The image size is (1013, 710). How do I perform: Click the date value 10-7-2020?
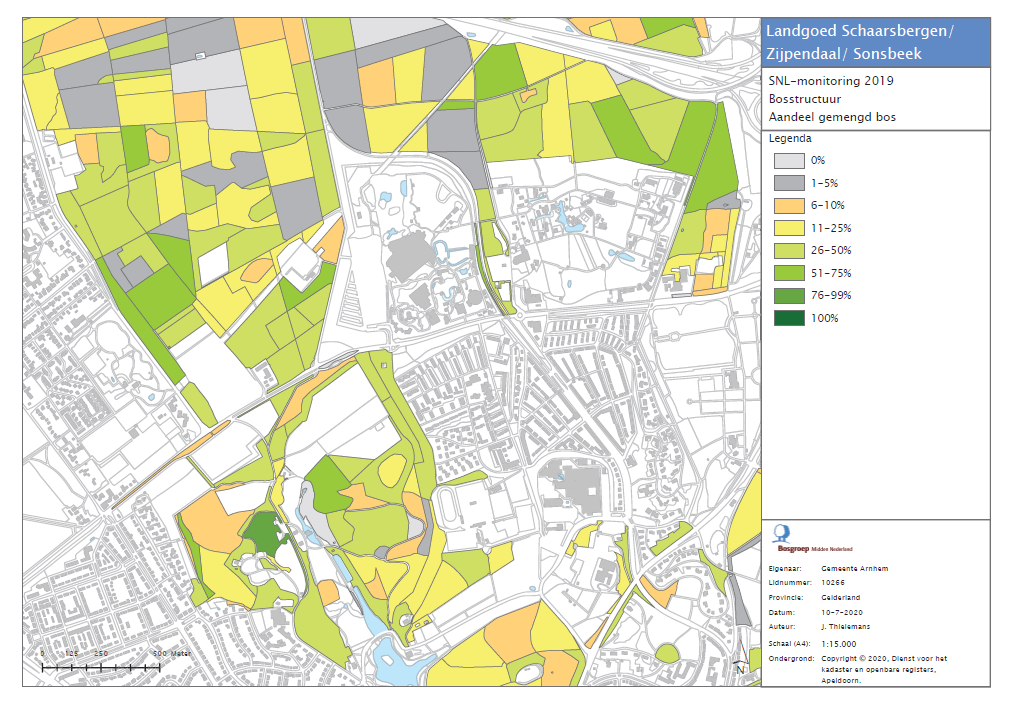pos(842,612)
